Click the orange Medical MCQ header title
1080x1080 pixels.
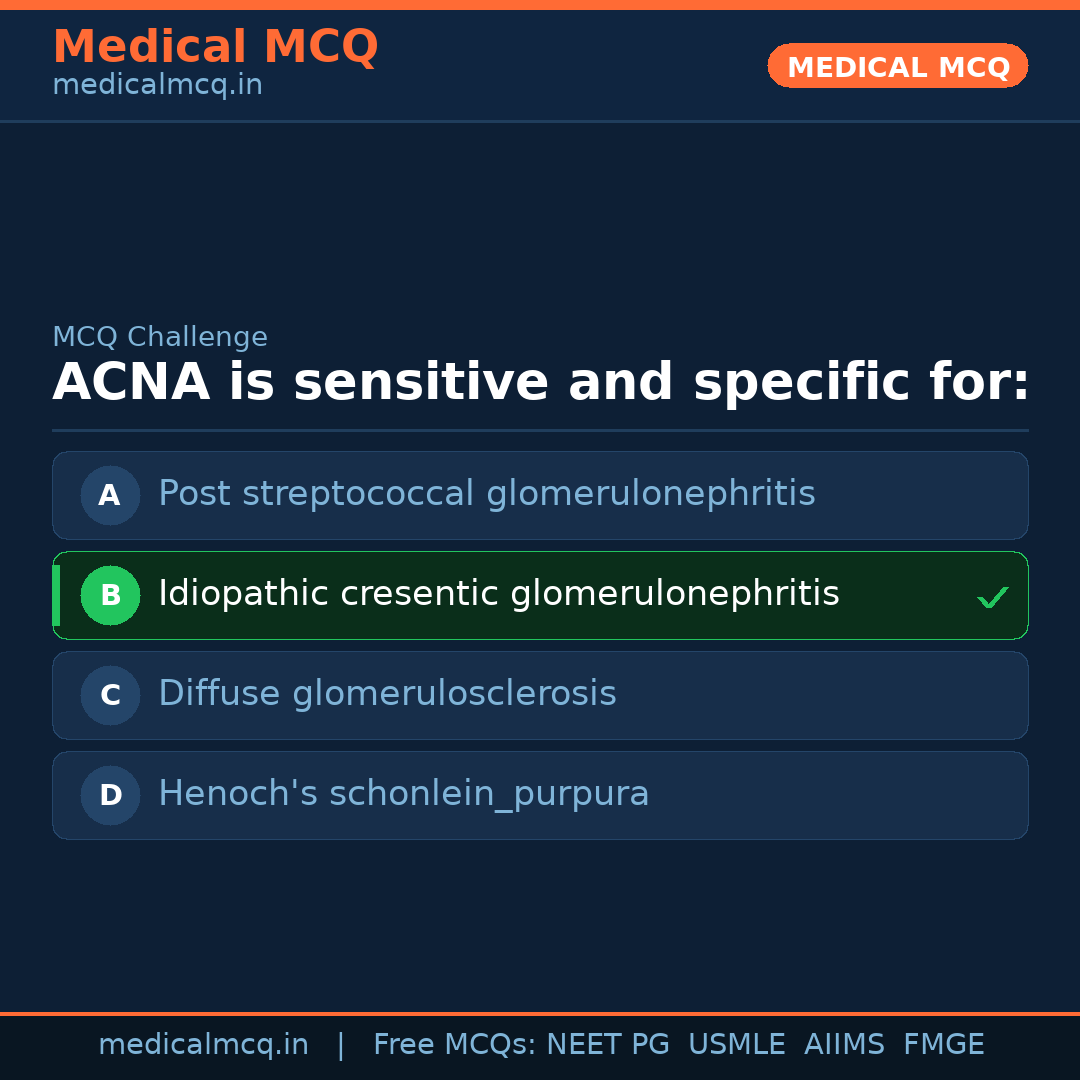(x=215, y=47)
